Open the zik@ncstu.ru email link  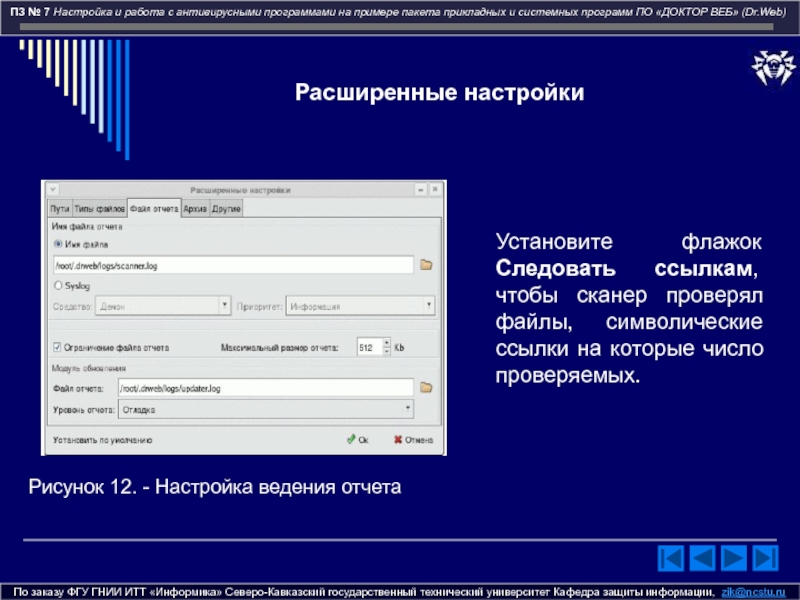(755, 592)
